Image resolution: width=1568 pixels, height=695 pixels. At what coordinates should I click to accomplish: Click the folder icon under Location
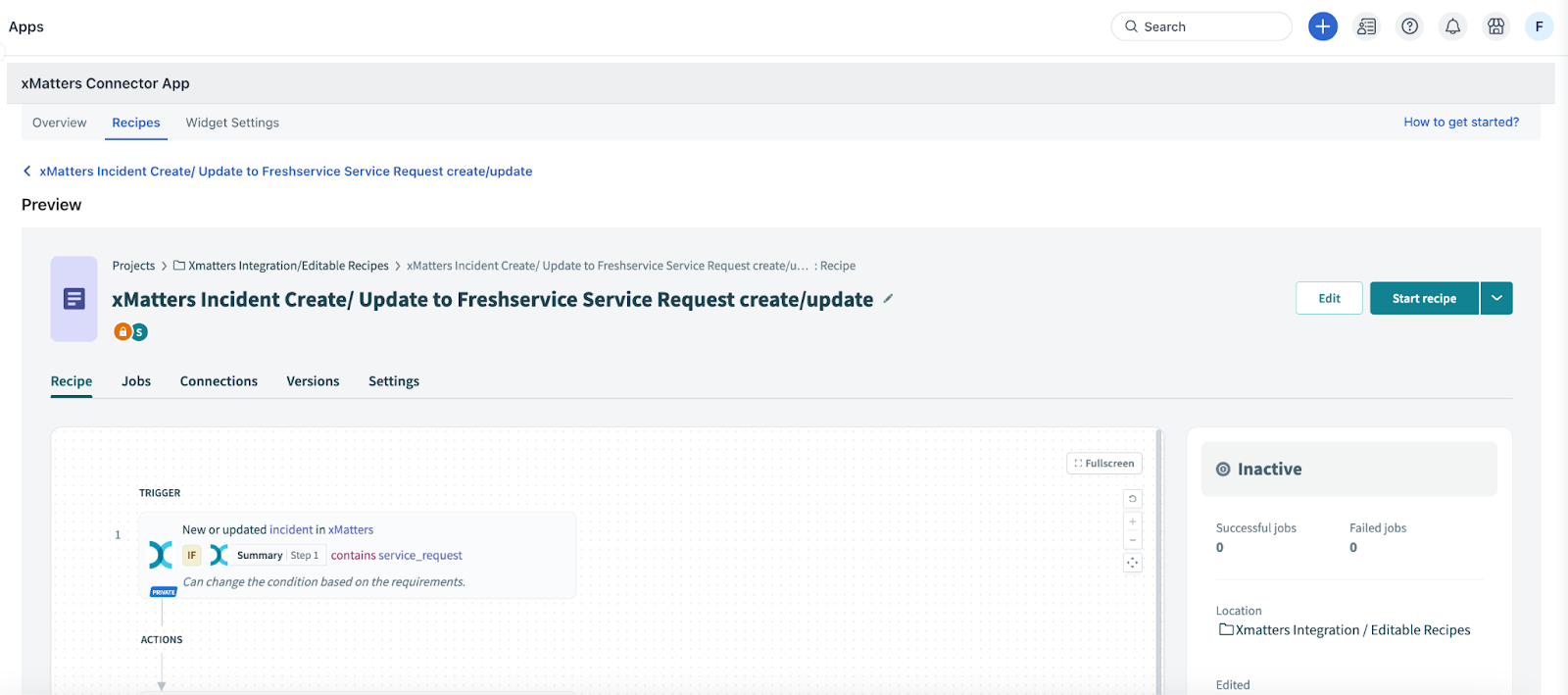point(1226,629)
